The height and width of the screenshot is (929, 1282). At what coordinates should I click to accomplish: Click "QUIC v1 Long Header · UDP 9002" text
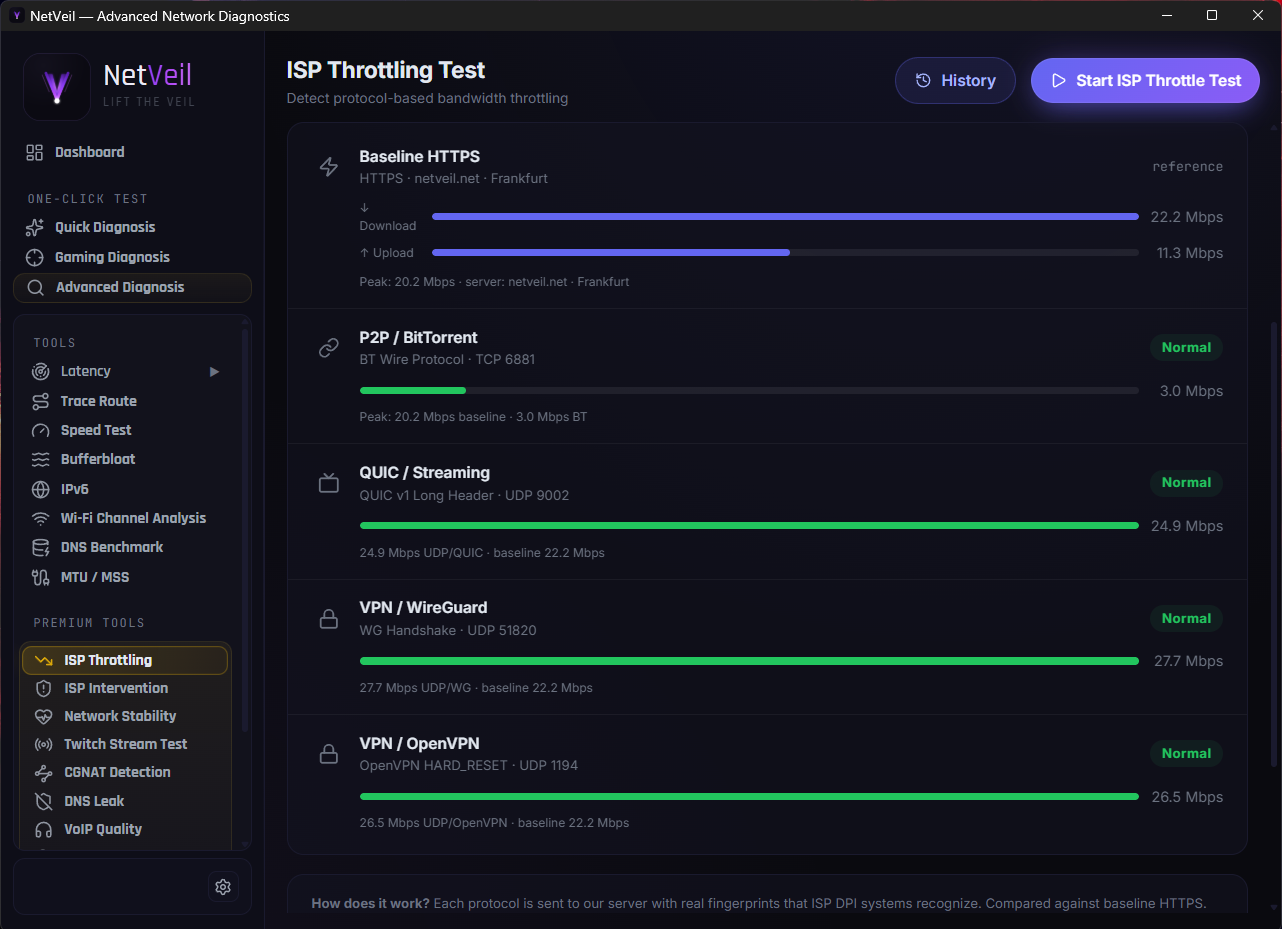click(x=464, y=496)
